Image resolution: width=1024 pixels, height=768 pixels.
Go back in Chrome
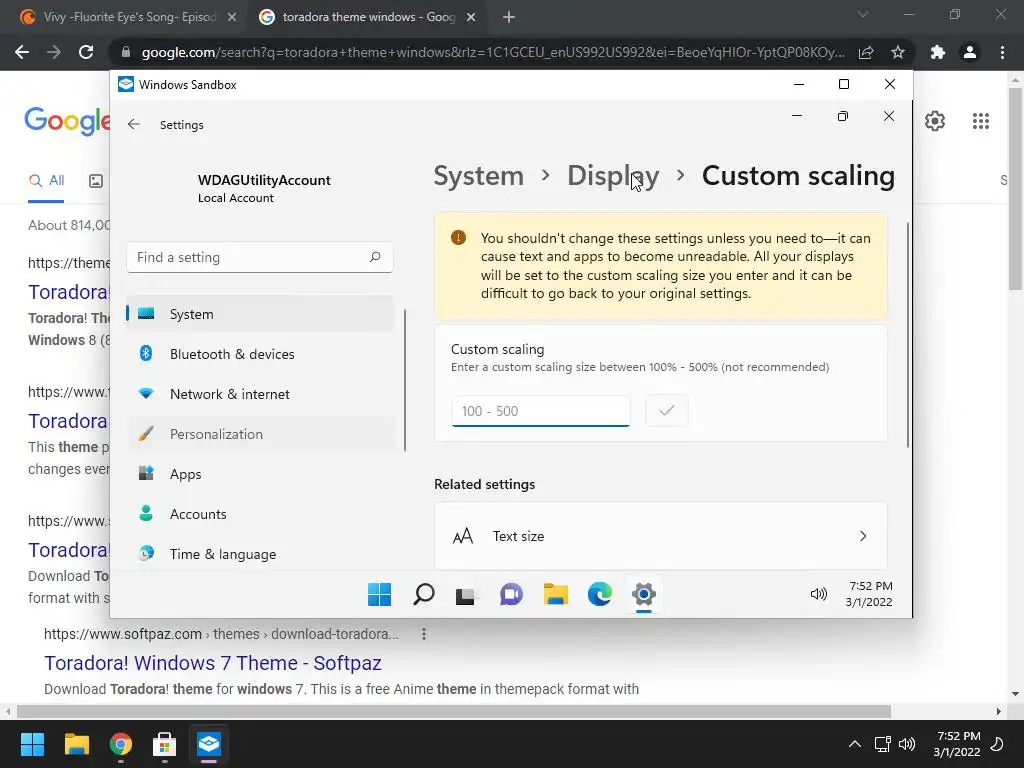pos(22,52)
